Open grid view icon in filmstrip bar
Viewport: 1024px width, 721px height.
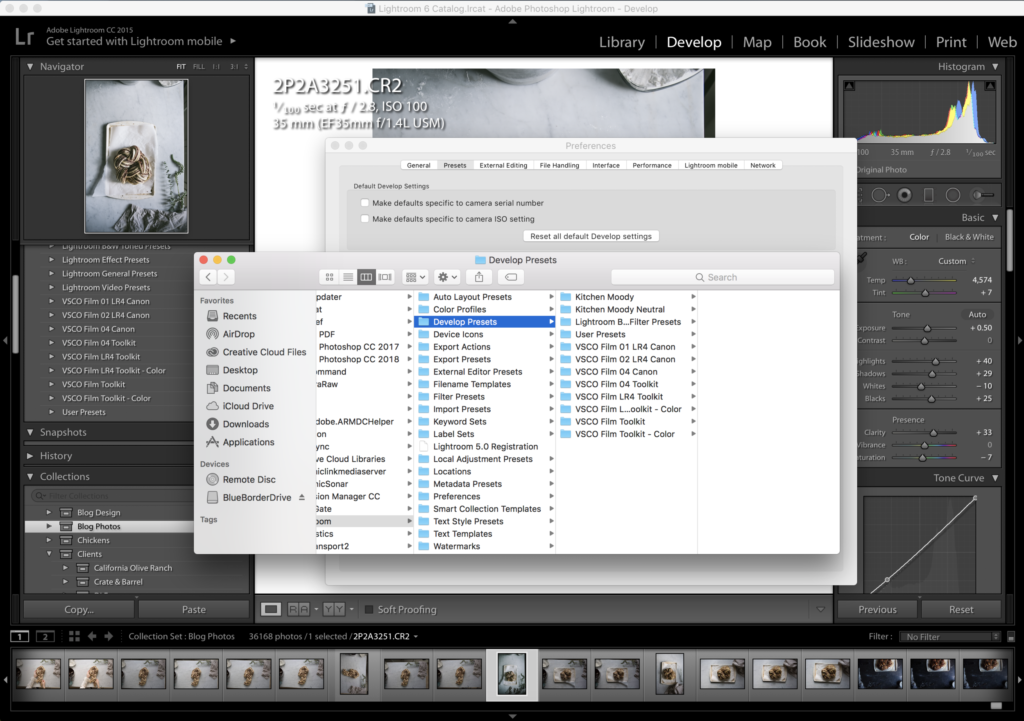pos(74,636)
